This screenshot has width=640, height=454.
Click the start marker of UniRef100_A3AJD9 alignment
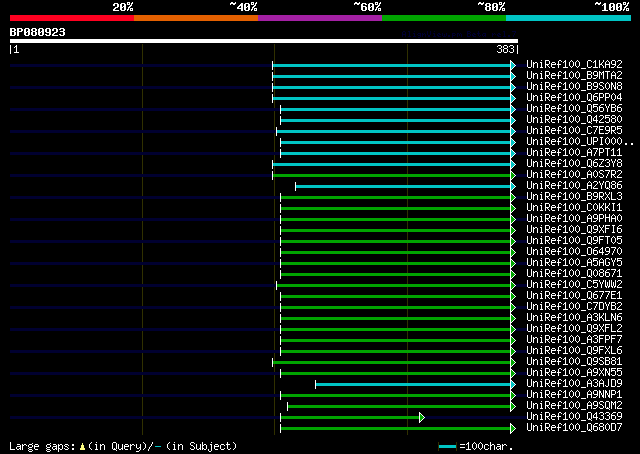[x=316, y=385]
